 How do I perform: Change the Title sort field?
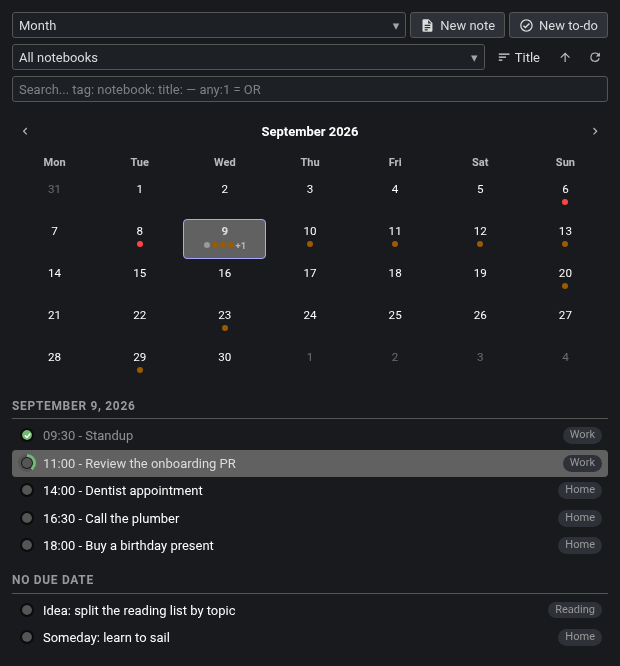click(519, 57)
